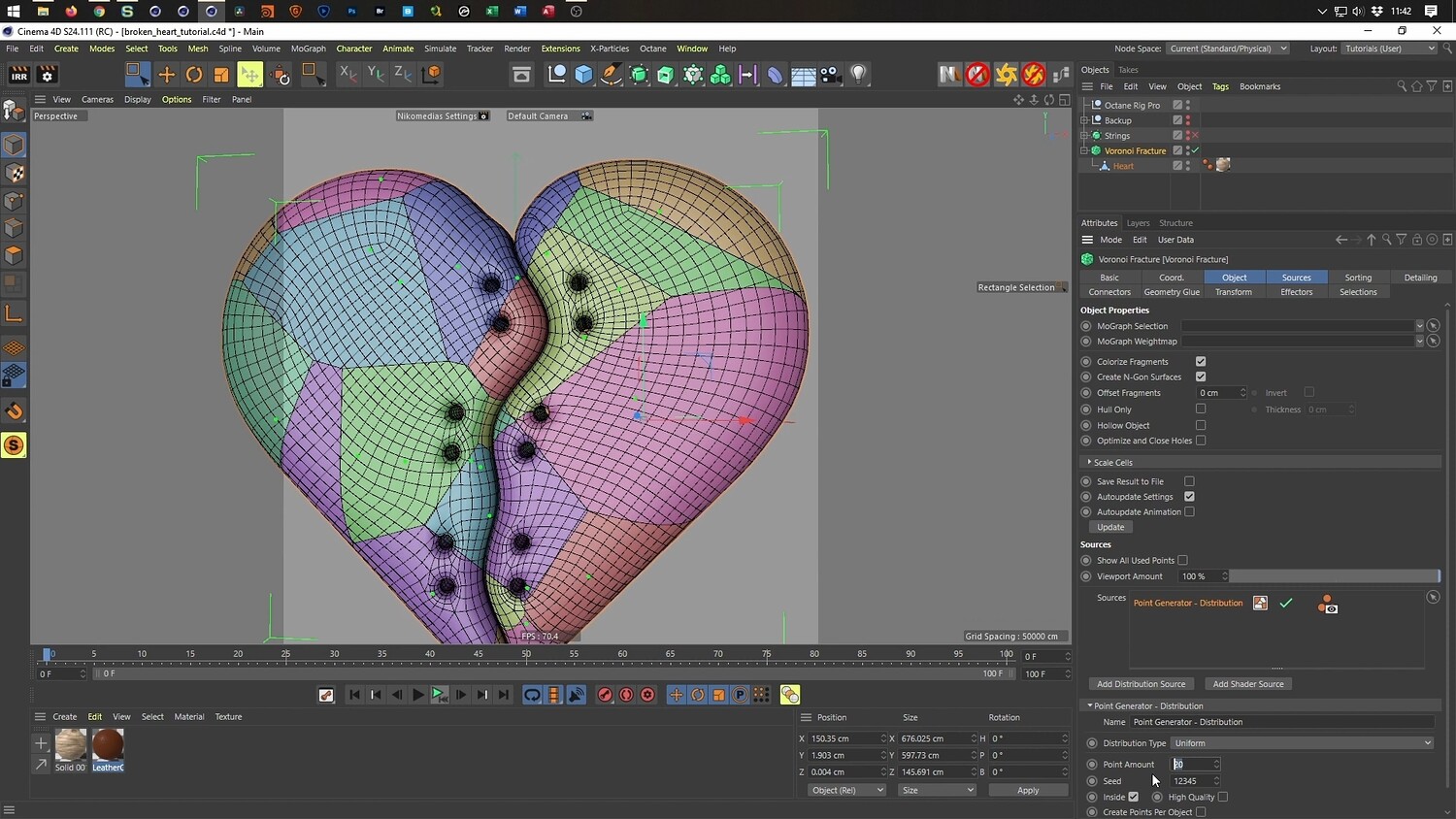1456x819 pixels.
Task: Select the LeatherC material thumbnail
Action: [x=108, y=746]
